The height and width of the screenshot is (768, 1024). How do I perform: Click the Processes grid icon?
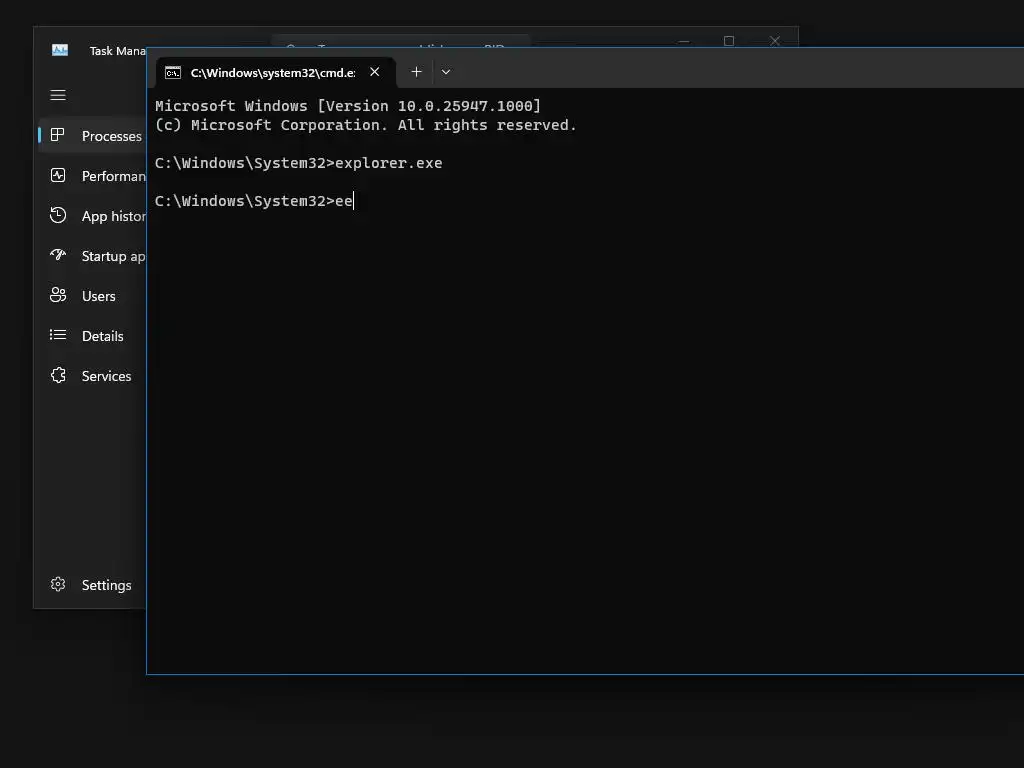click(x=57, y=135)
